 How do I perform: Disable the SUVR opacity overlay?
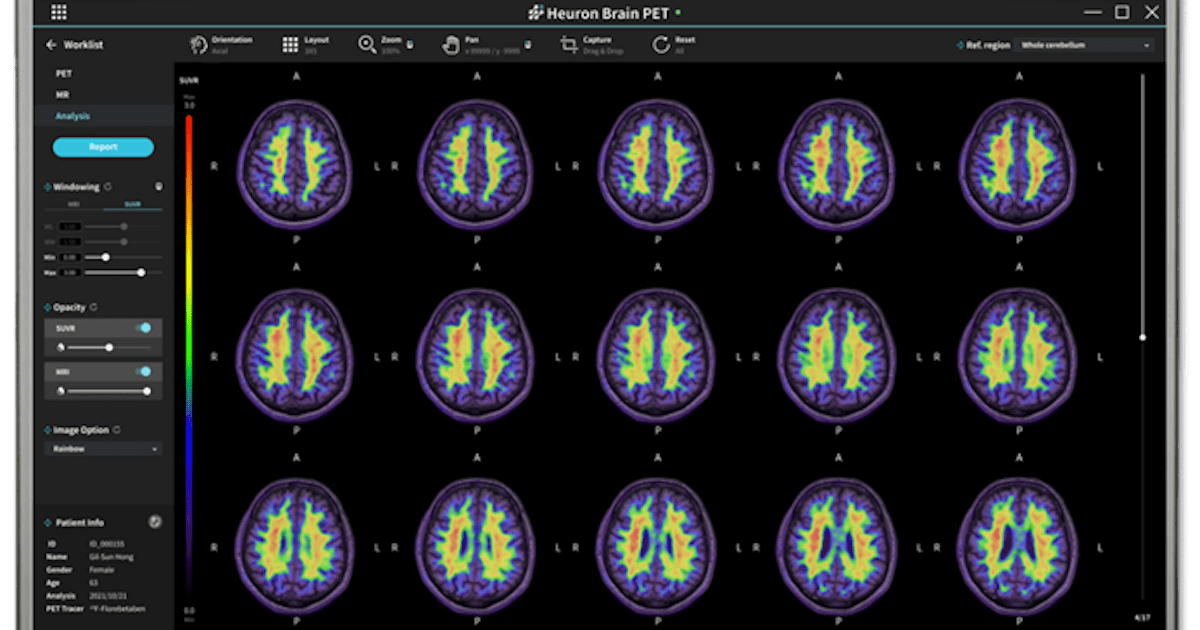(x=145, y=327)
